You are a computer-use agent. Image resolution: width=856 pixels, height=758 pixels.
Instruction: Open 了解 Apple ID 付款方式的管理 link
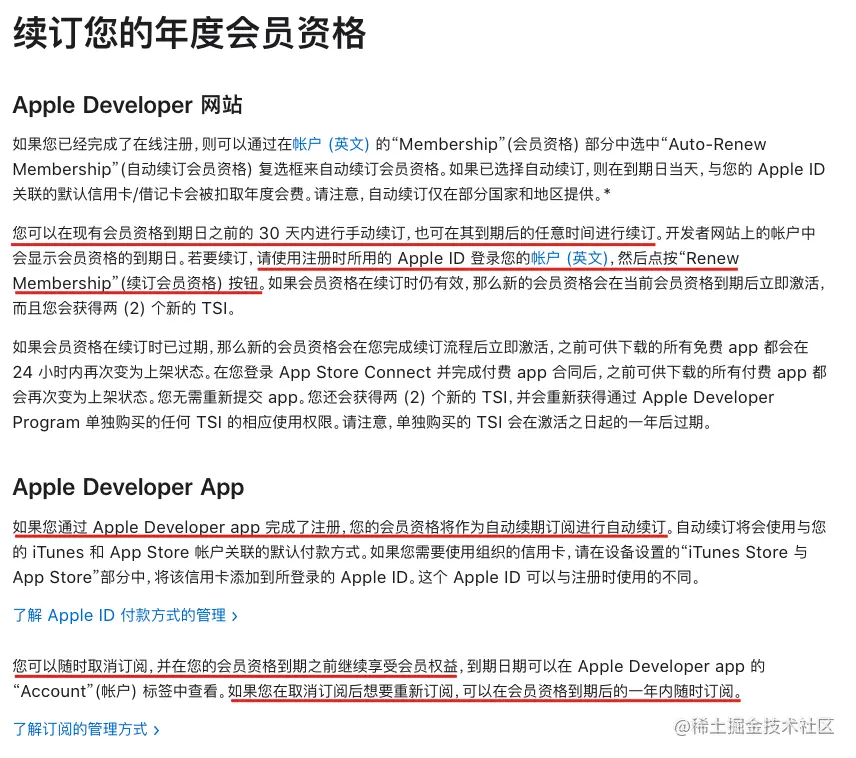pyautogui.click(x=126, y=615)
